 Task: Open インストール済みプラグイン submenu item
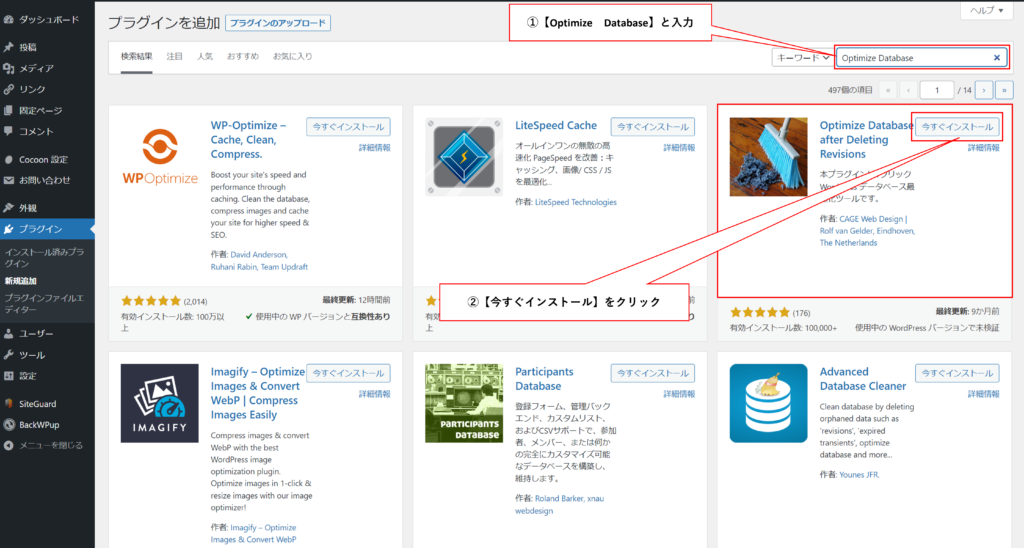tap(44, 257)
